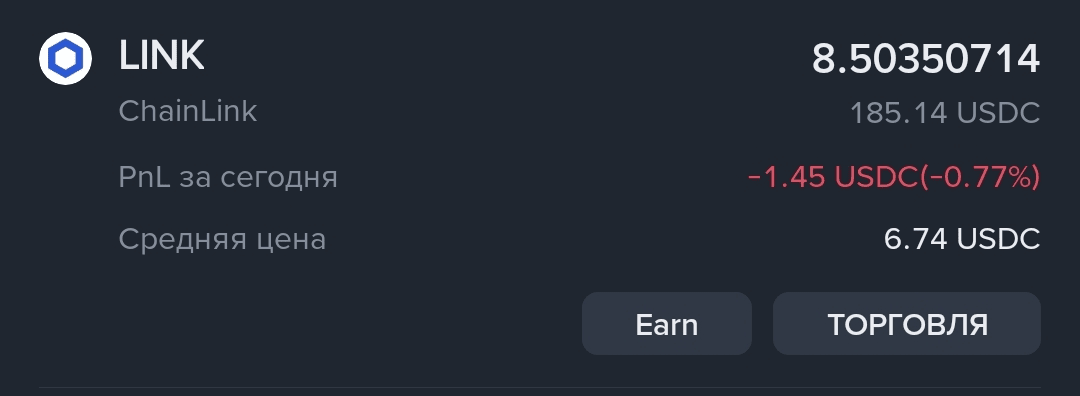This screenshot has width=1080, height=396.
Task: Click the divider line below the card
Action: pos(540,388)
